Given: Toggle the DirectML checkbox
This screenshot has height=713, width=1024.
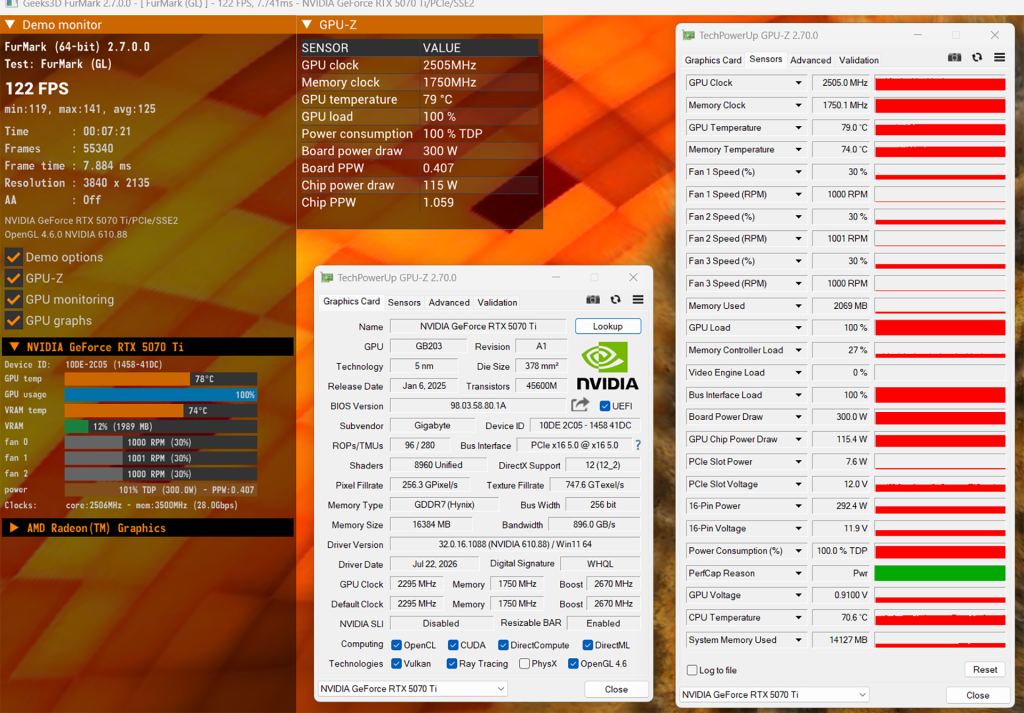Looking at the screenshot, I should pos(588,645).
